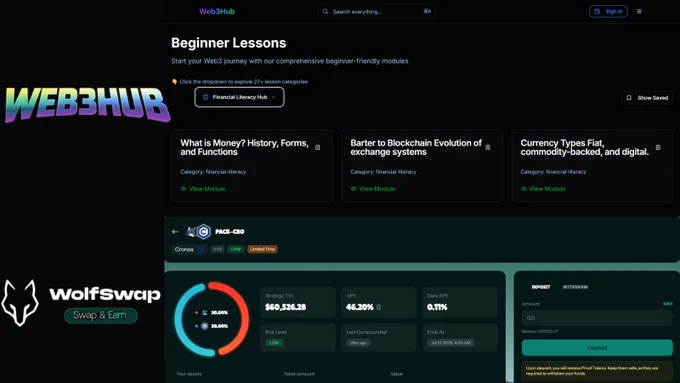View Module for What is Money
The height and width of the screenshot is (383, 680).
pos(203,189)
